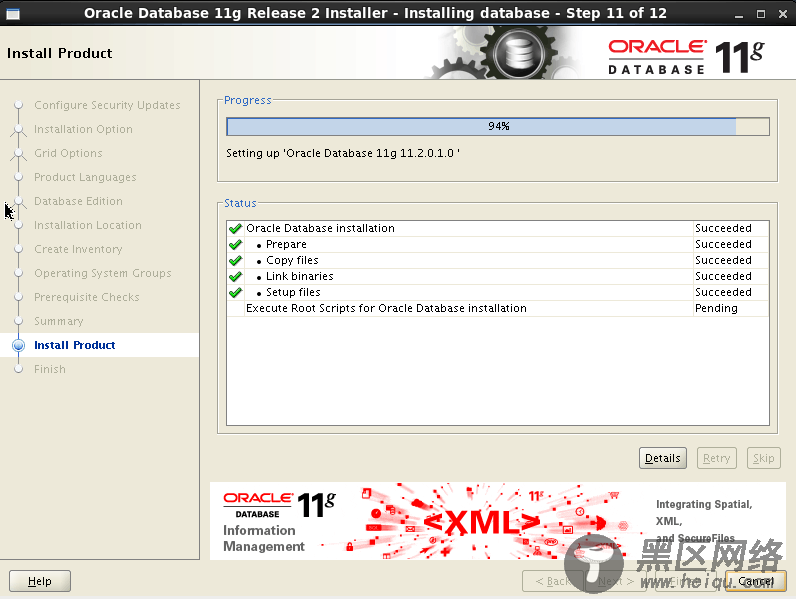The width and height of the screenshot is (796, 599).
Task: Click the window menu icon in title bar
Action: click(13, 14)
